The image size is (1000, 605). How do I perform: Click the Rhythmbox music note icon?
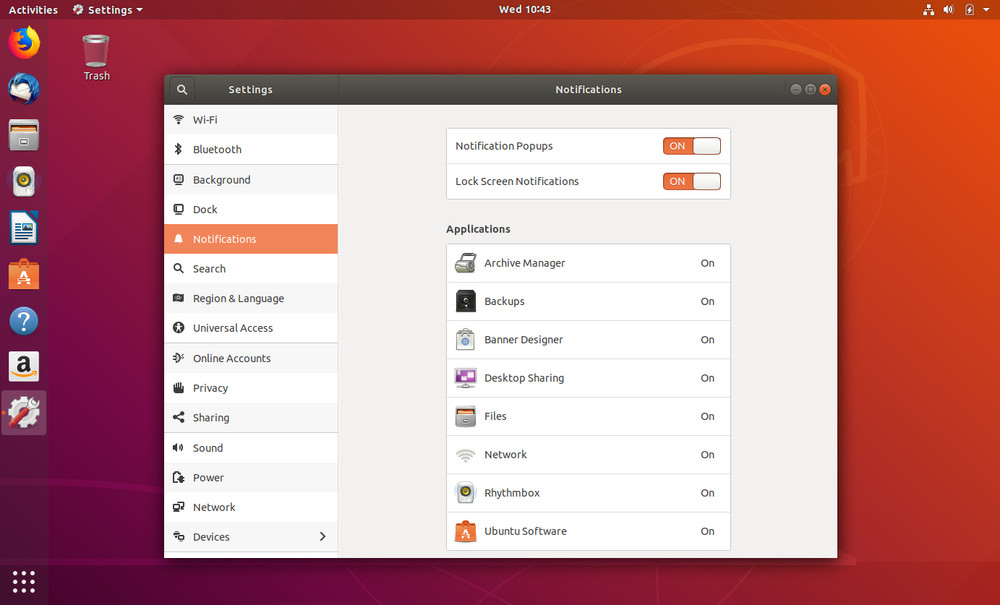coord(465,492)
